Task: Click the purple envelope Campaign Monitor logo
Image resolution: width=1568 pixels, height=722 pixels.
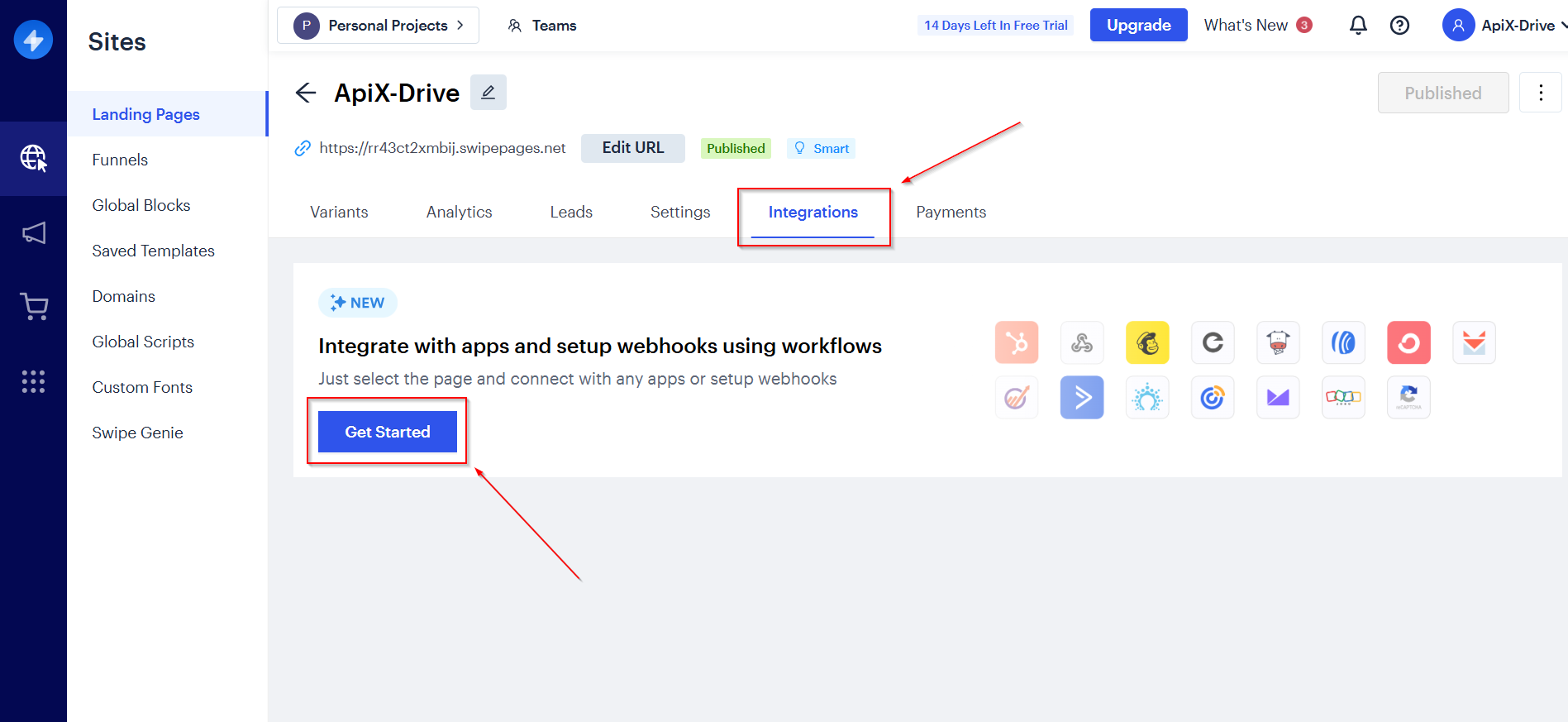Action: tap(1278, 398)
